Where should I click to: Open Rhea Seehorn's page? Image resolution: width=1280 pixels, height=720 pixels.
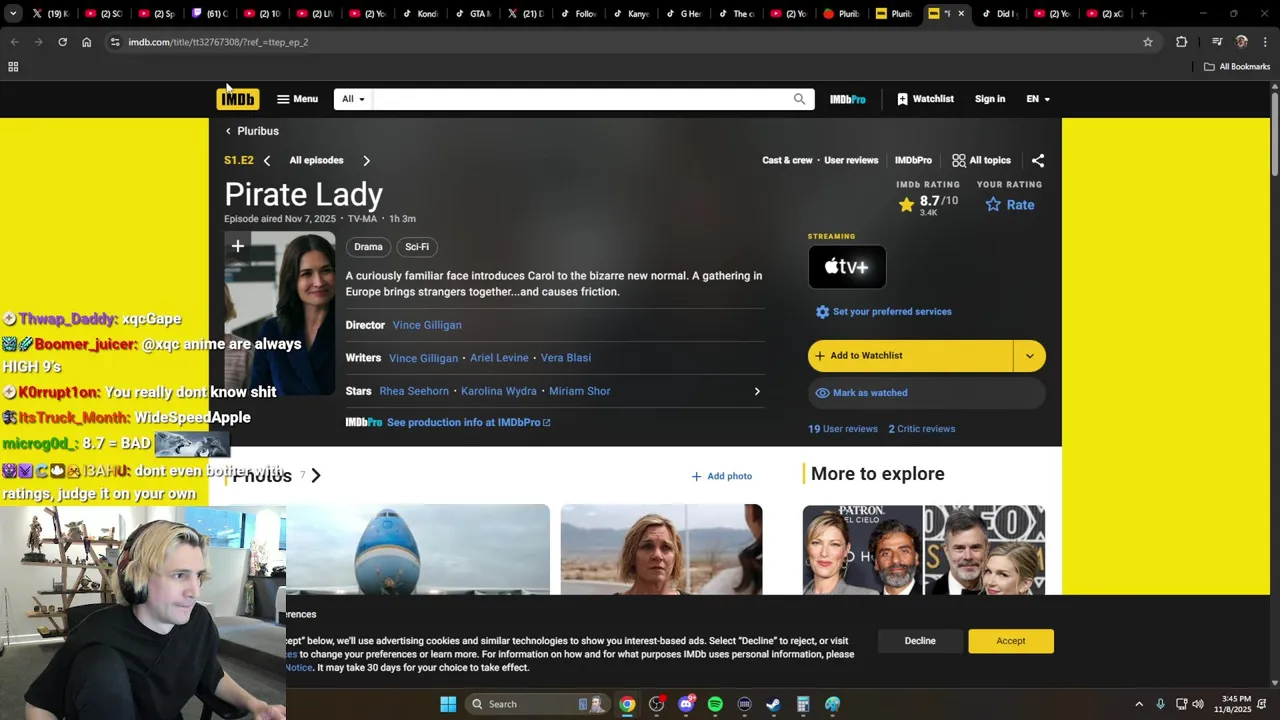414,391
